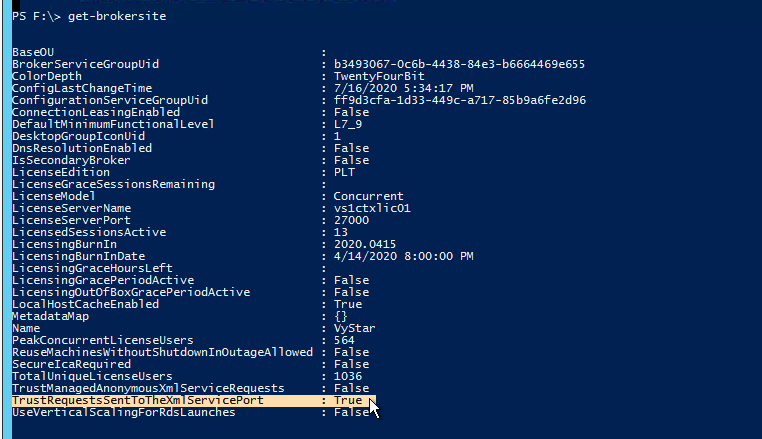
Task: Click the PeakConcurrentLicenseUsers value 564
Action: 344,340
